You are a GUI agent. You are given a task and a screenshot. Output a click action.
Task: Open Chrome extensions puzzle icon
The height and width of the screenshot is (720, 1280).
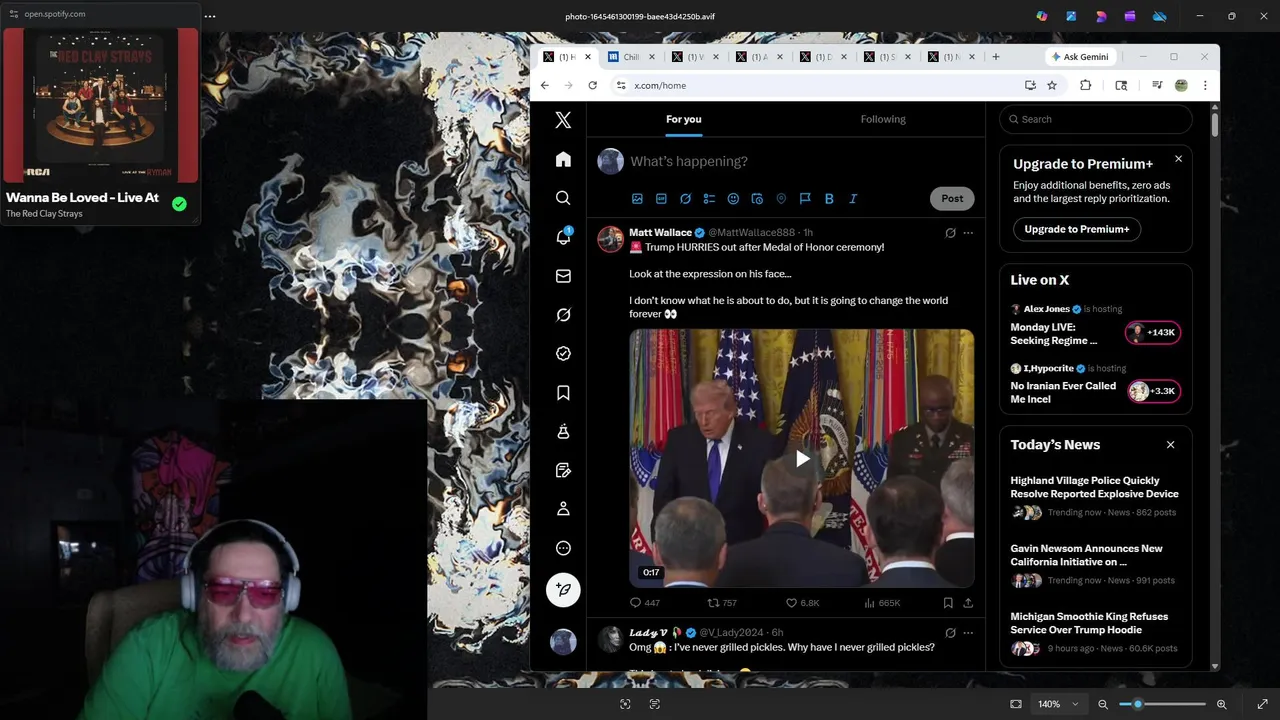1085,86
